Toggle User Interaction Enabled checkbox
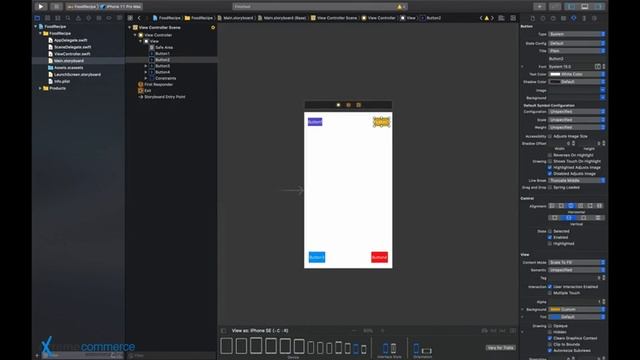The image size is (640, 360). pos(550,287)
